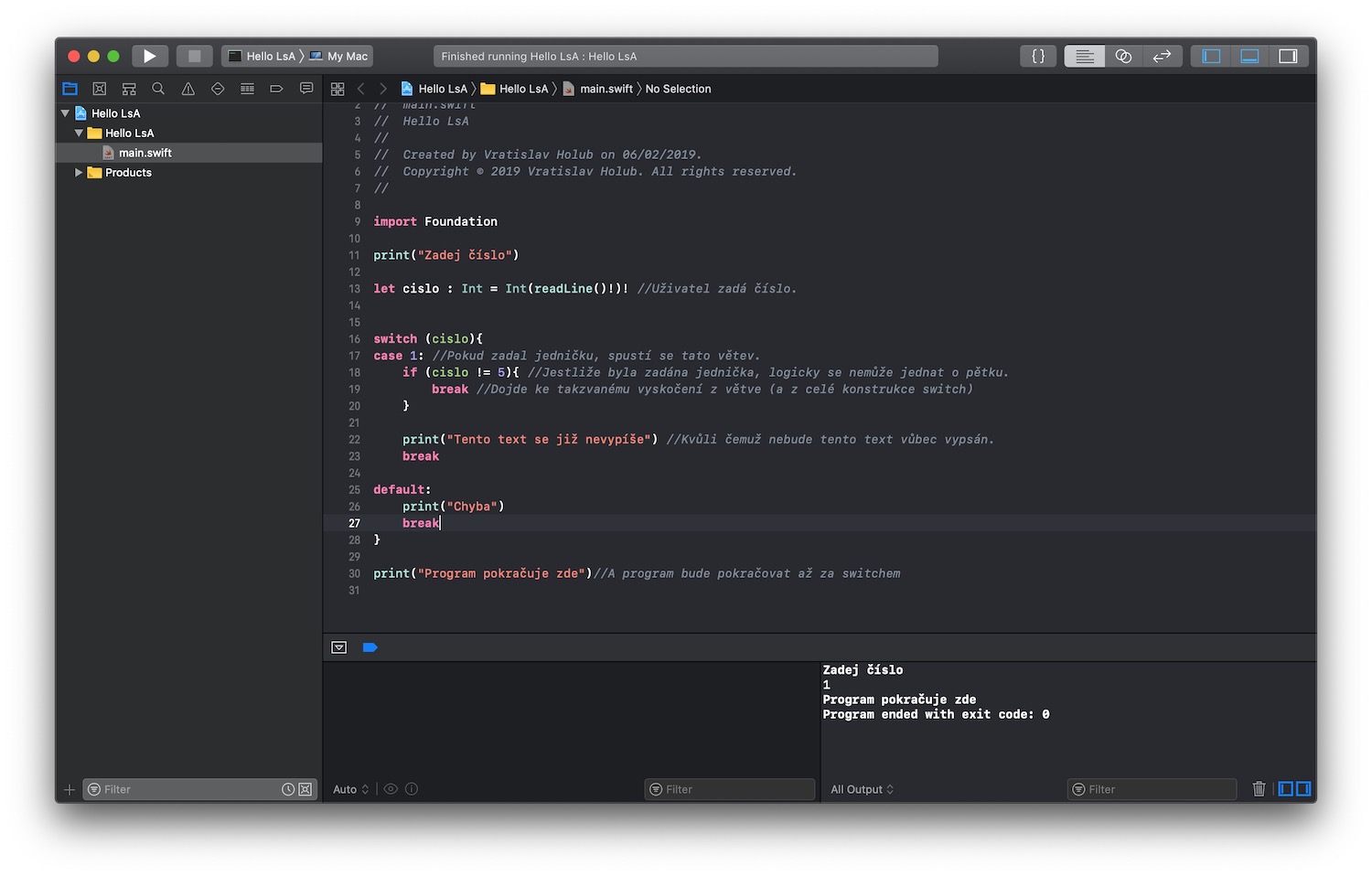Click the activity status 'Finished running Hello LsA'
Image resolution: width=1372 pixels, height=876 pixels.
pyautogui.click(x=686, y=56)
